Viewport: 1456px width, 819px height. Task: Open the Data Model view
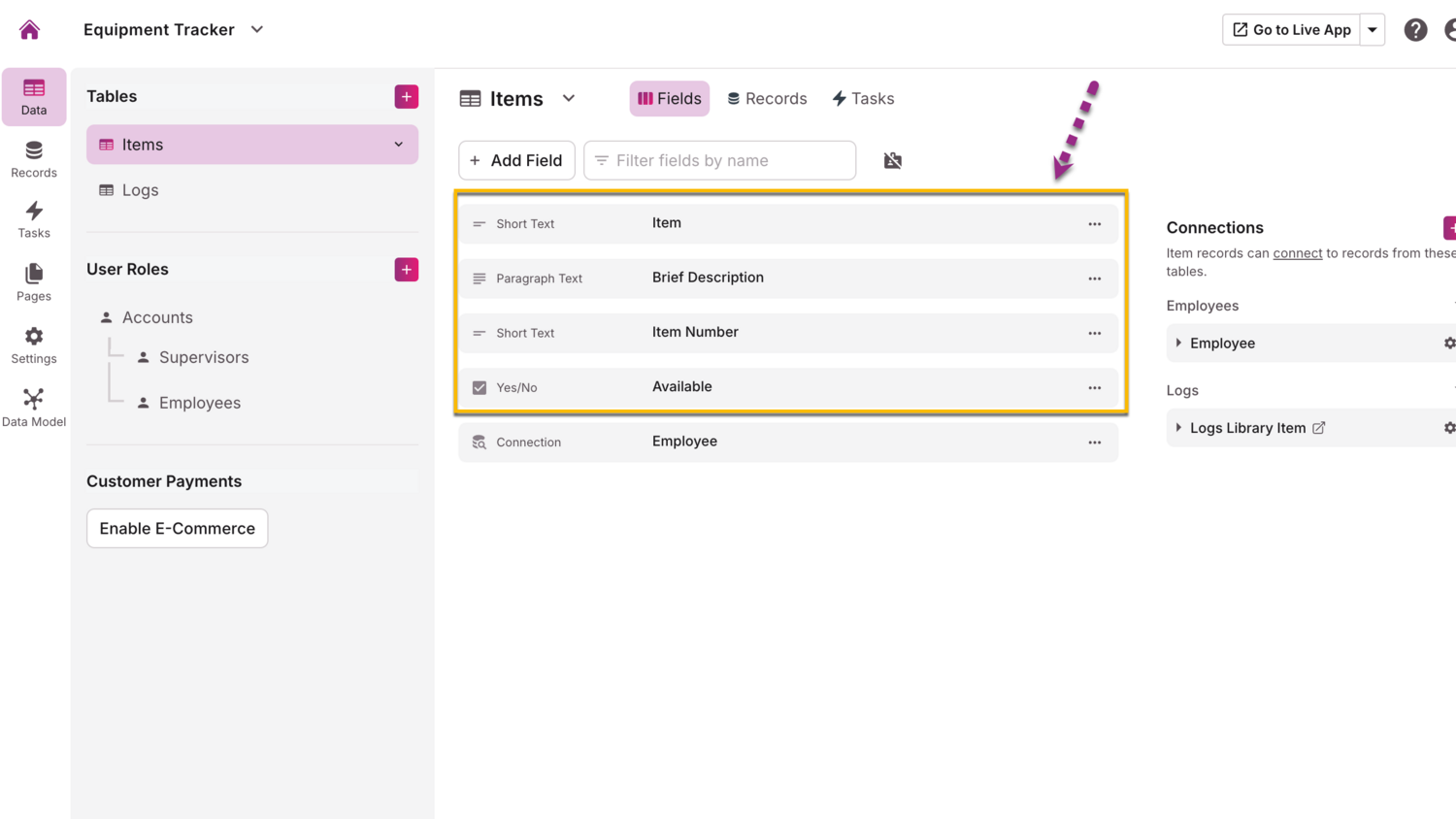tap(34, 408)
